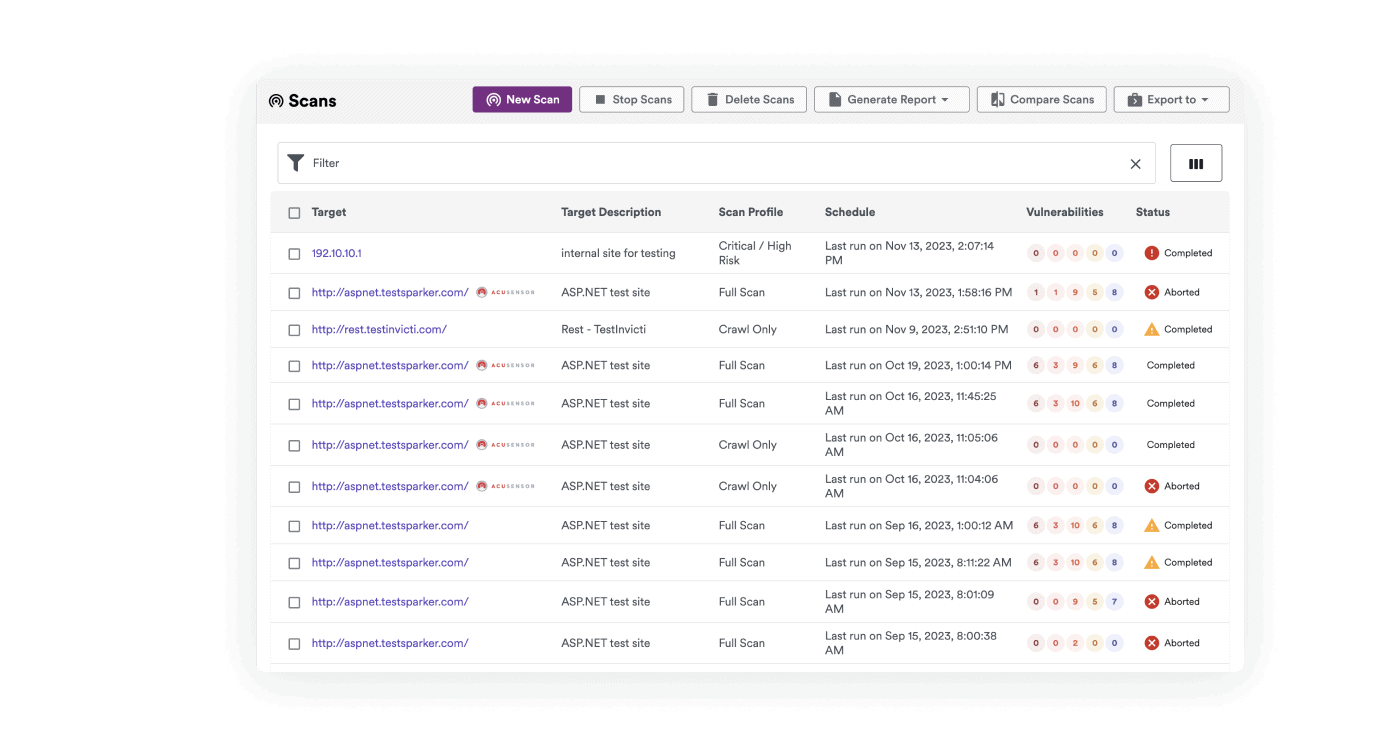Click the compare icon in Compare Scans
Image resolution: width=1390 pixels, height=750 pixels.
[x=998, y=100]
